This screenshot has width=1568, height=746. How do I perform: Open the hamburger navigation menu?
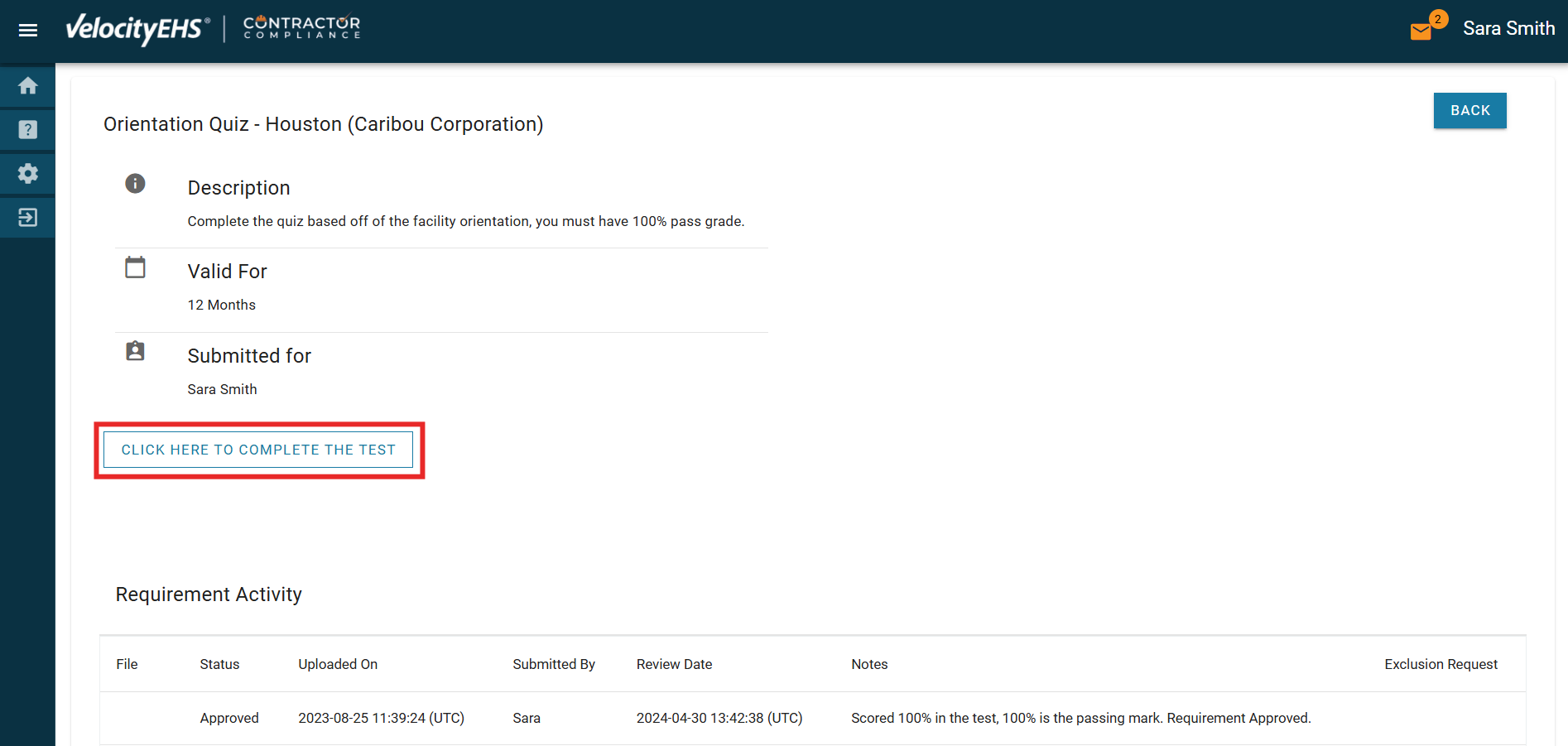[28, 31]
